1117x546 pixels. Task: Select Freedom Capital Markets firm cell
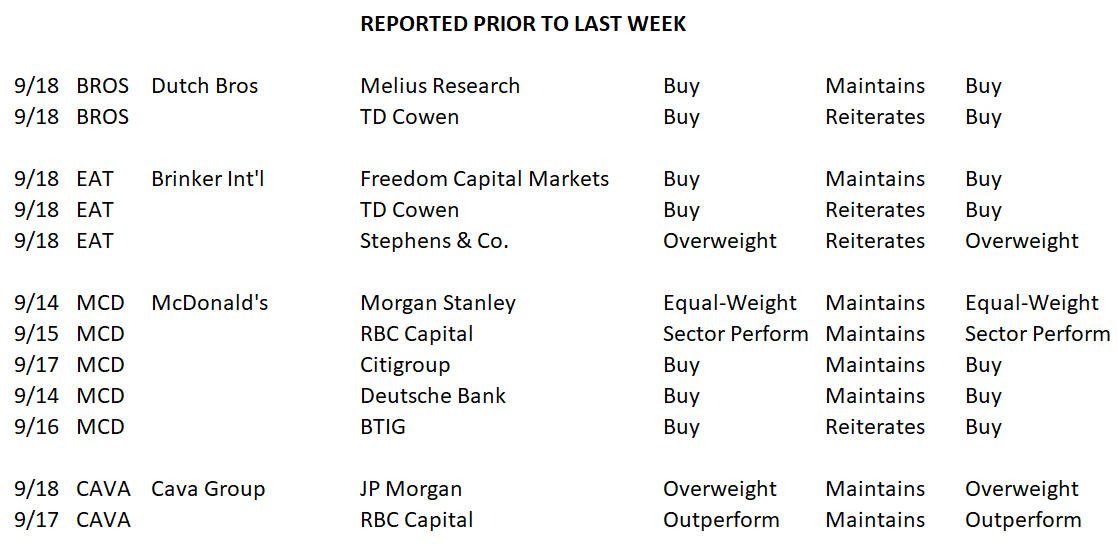(x=484, y=179)
